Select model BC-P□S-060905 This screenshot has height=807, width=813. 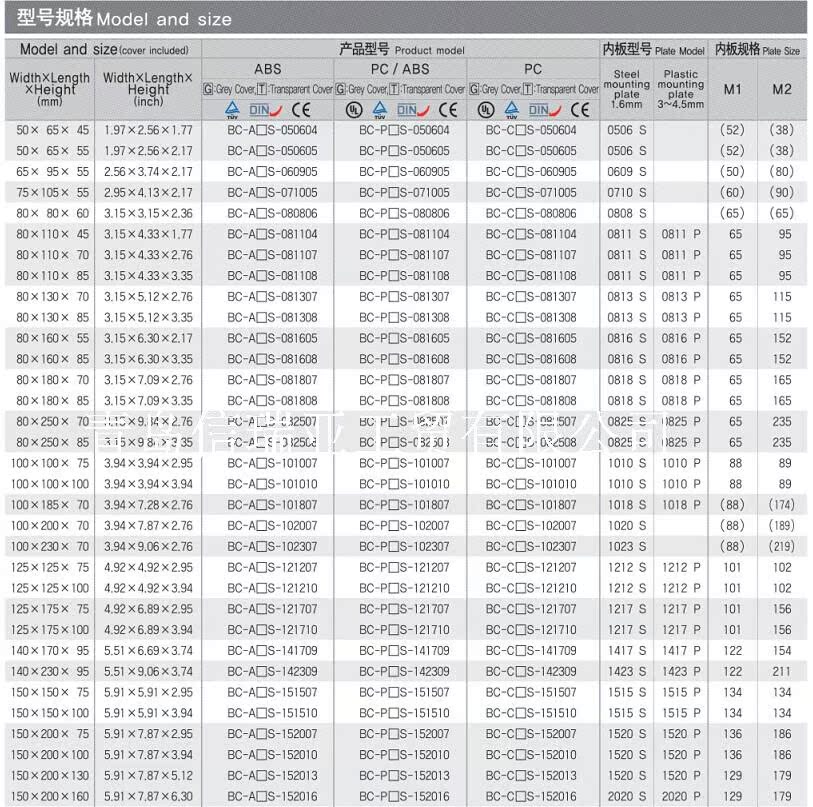coord(404,172)
